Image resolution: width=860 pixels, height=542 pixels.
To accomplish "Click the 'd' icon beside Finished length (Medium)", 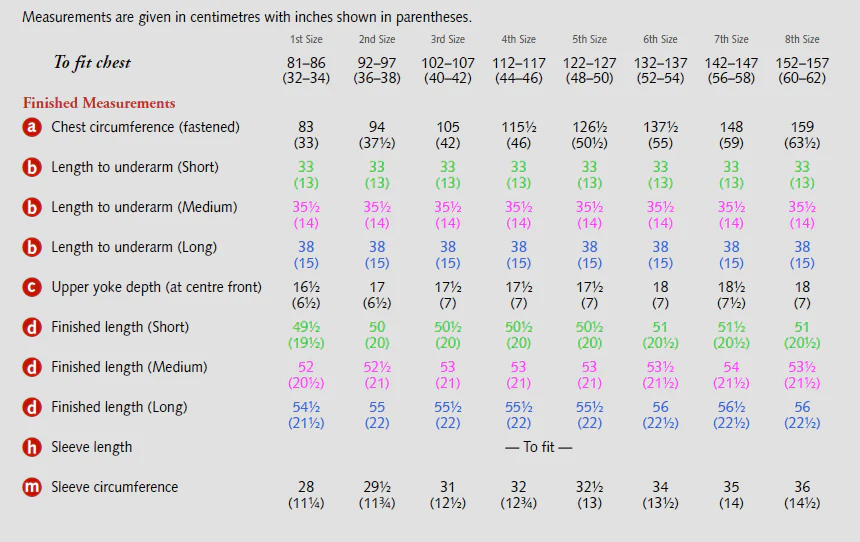I will pyautogui.click(x=32, y=367).
